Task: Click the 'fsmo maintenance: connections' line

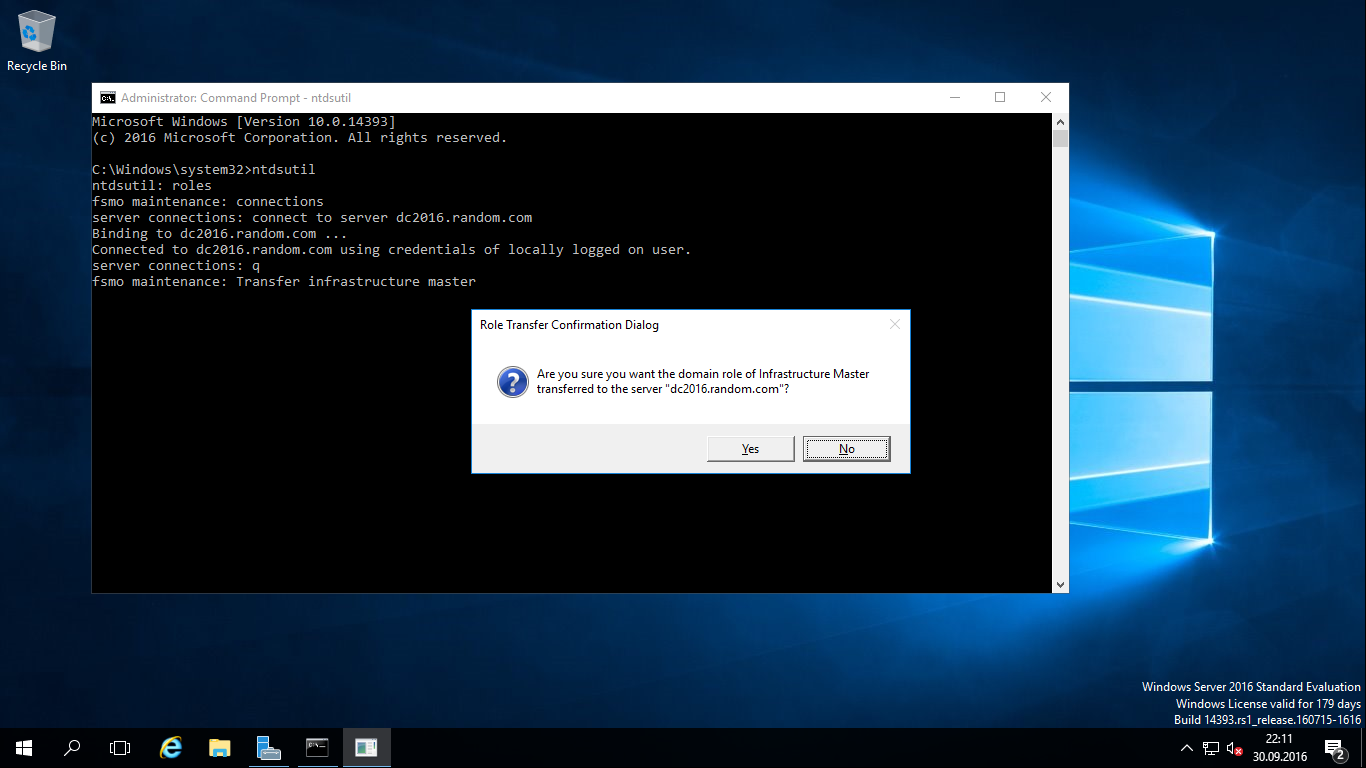Action: (208, 202)
